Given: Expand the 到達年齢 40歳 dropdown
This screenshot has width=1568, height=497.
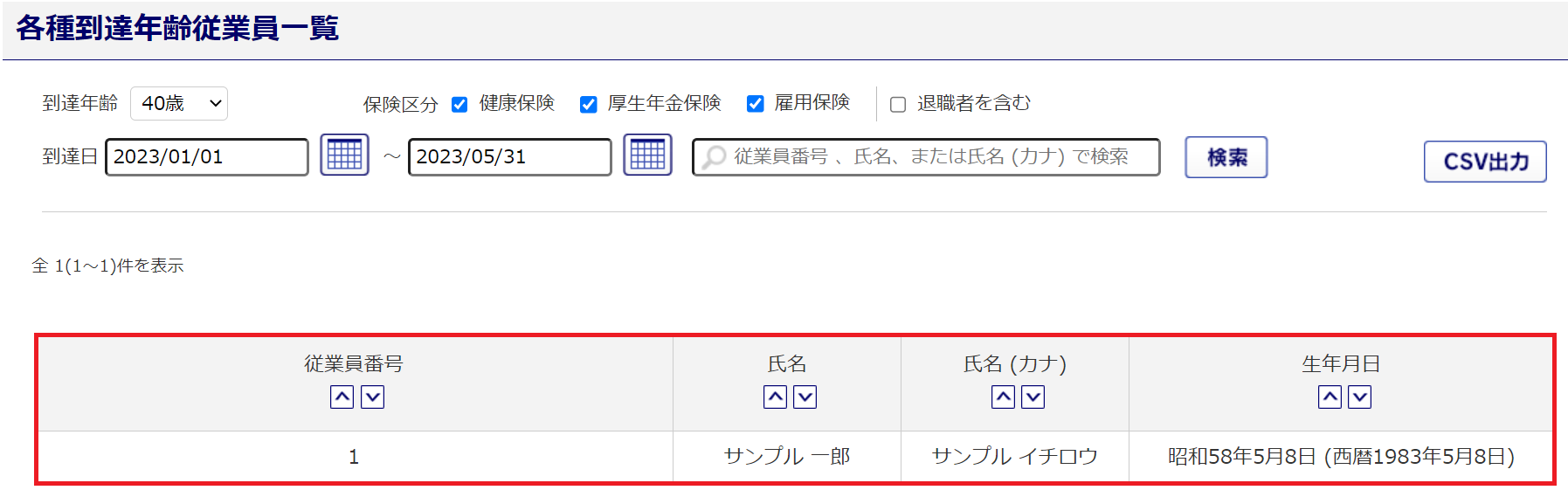Looking at the screenshot, I should click(x=179, y=104).
